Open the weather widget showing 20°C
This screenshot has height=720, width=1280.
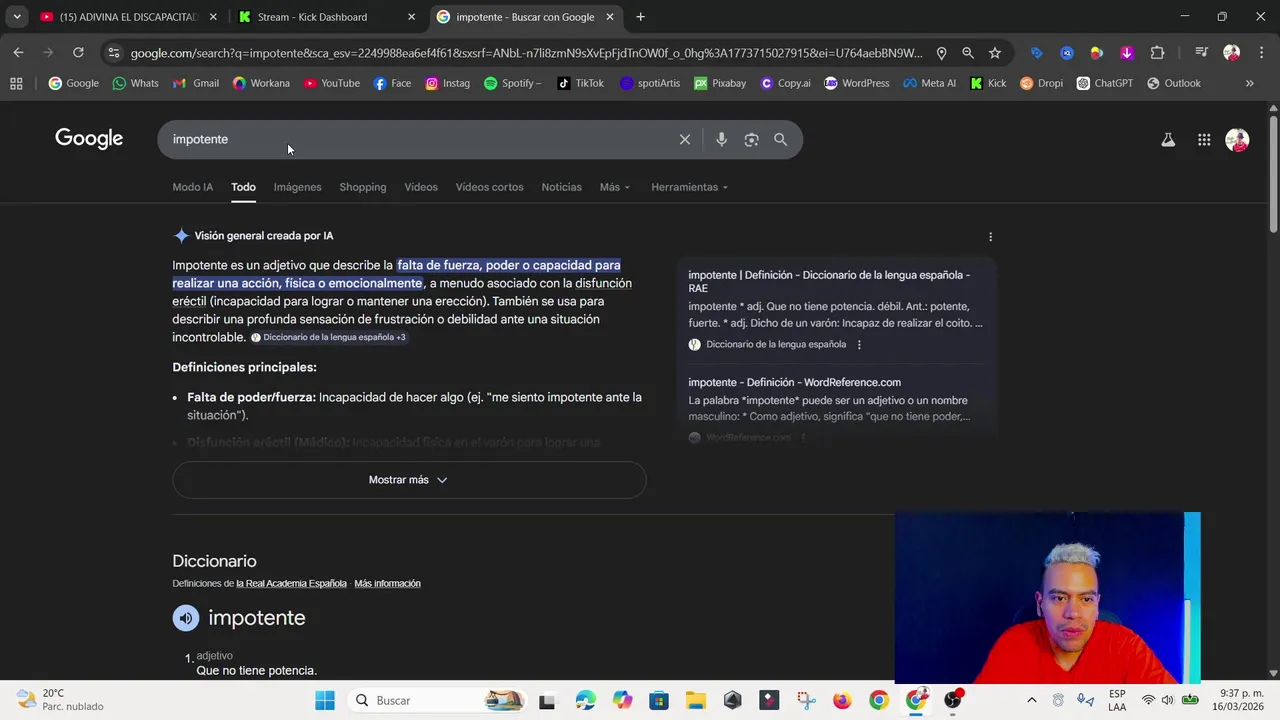[60, 700]
